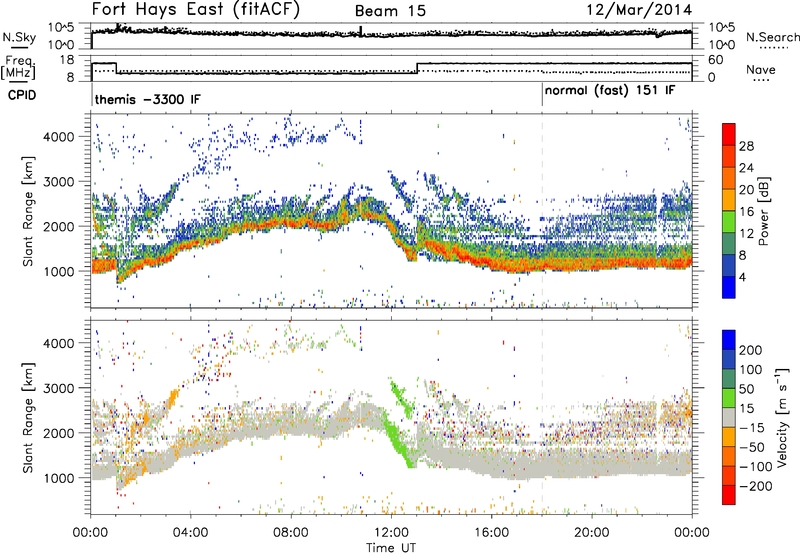Click the gray -15 to 15 velocity segment
This screenshot has height=554, width=800.
point(729,418)
